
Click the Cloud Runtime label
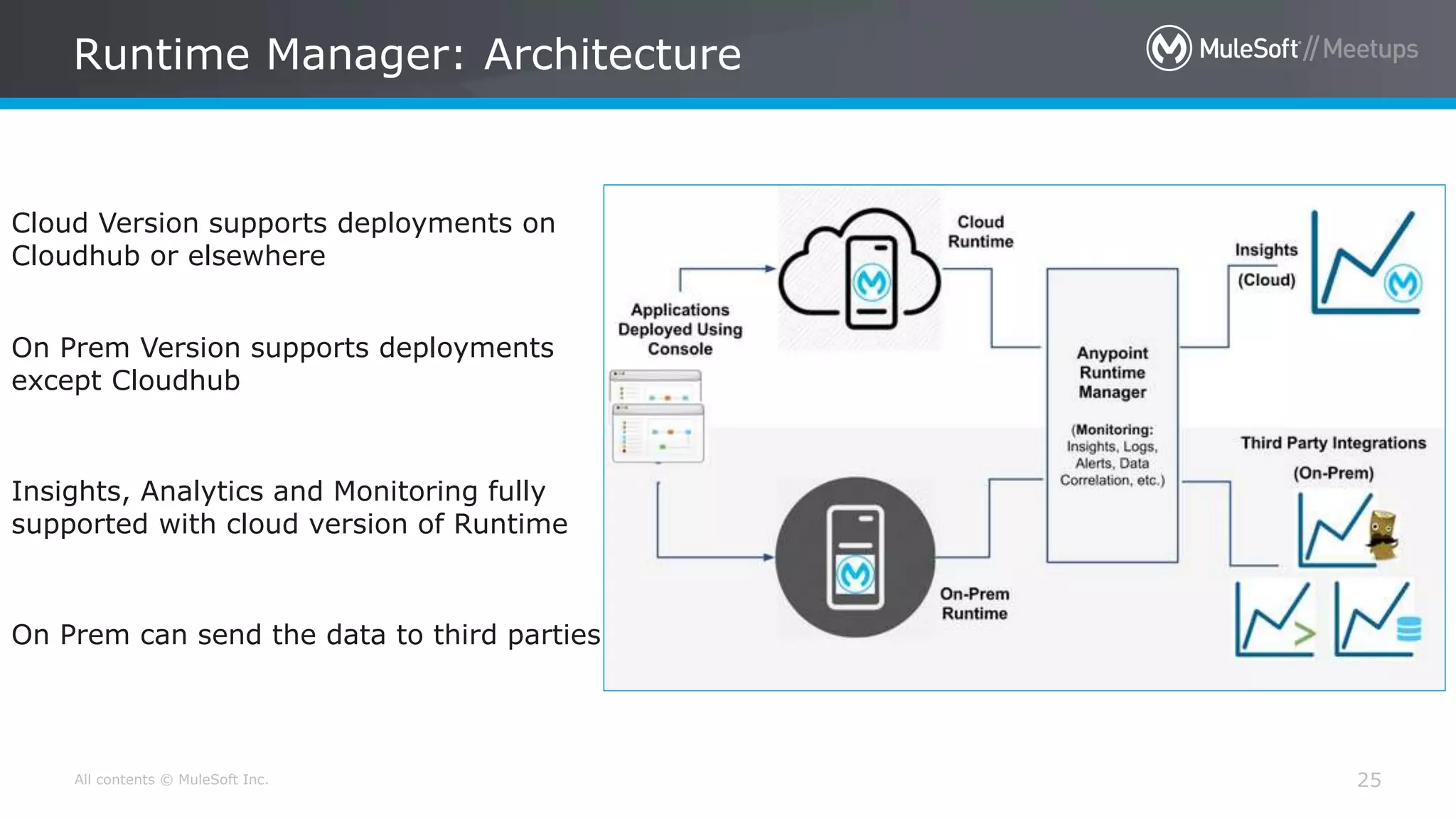(x=980, y=232)
